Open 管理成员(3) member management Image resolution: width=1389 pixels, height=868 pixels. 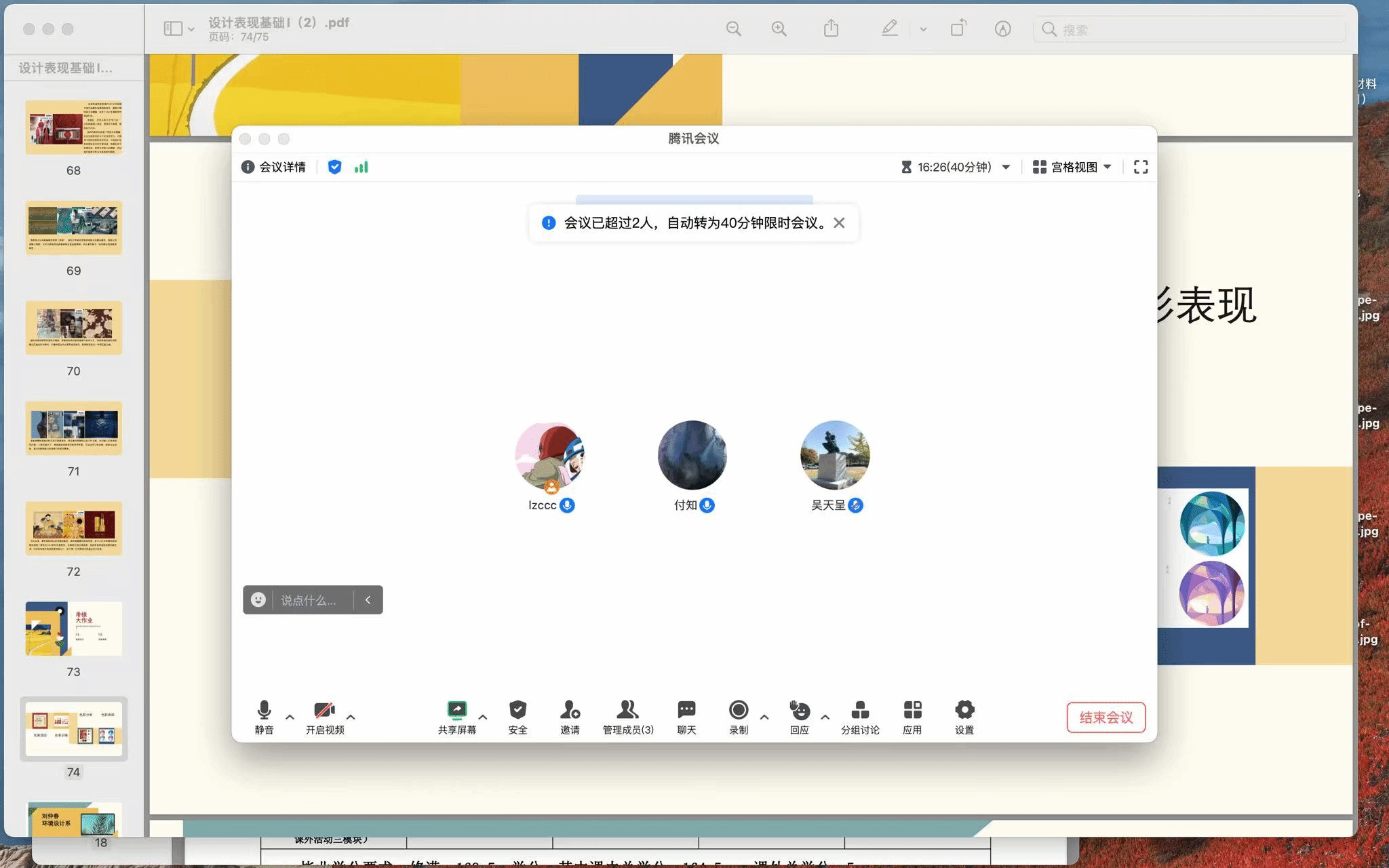[628, 717]
